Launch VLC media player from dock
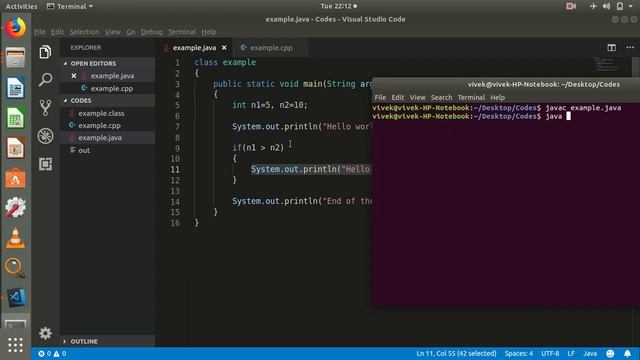This screenshot has width=640, height=360. [x=15, y=238]
